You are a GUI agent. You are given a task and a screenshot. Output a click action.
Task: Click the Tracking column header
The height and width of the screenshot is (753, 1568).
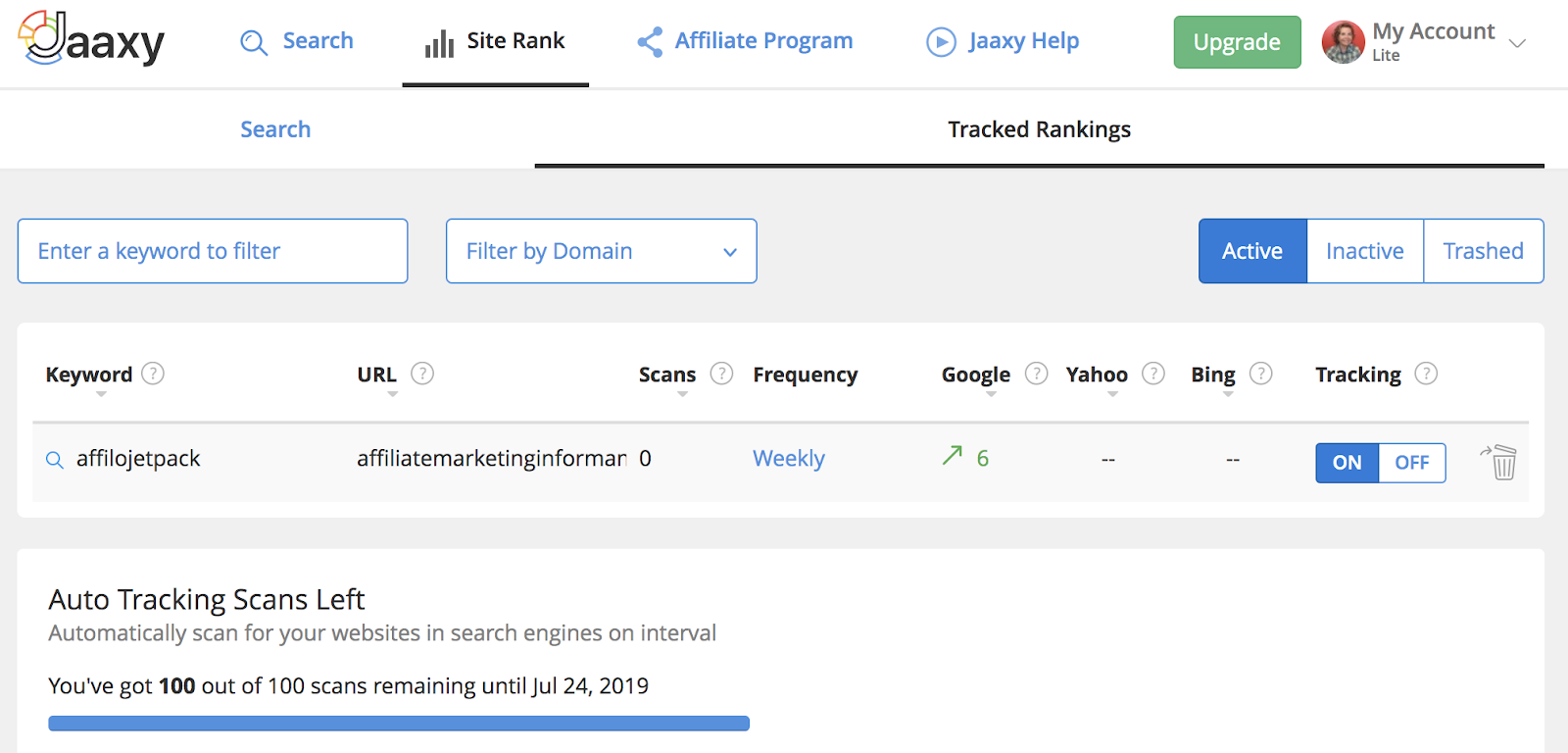click(1358, 375)
